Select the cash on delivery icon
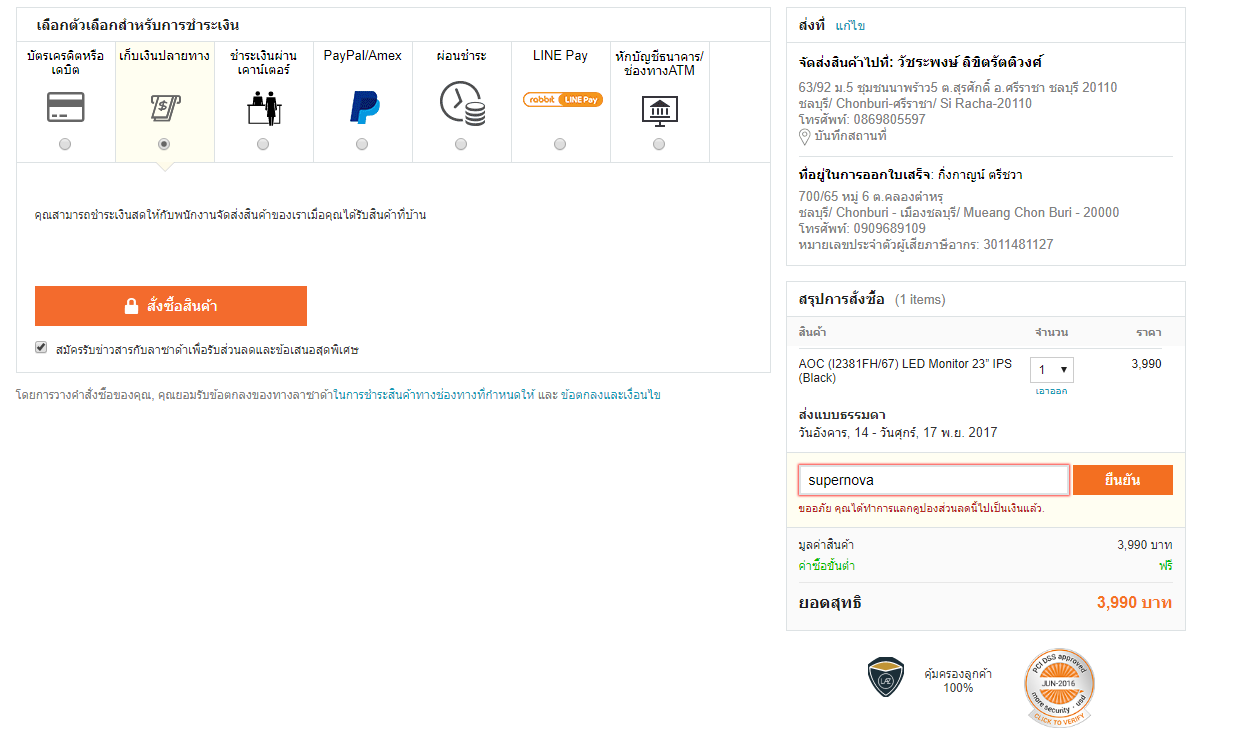The image size is (1251, 731). pyautogui.click(x=164, y=107)
